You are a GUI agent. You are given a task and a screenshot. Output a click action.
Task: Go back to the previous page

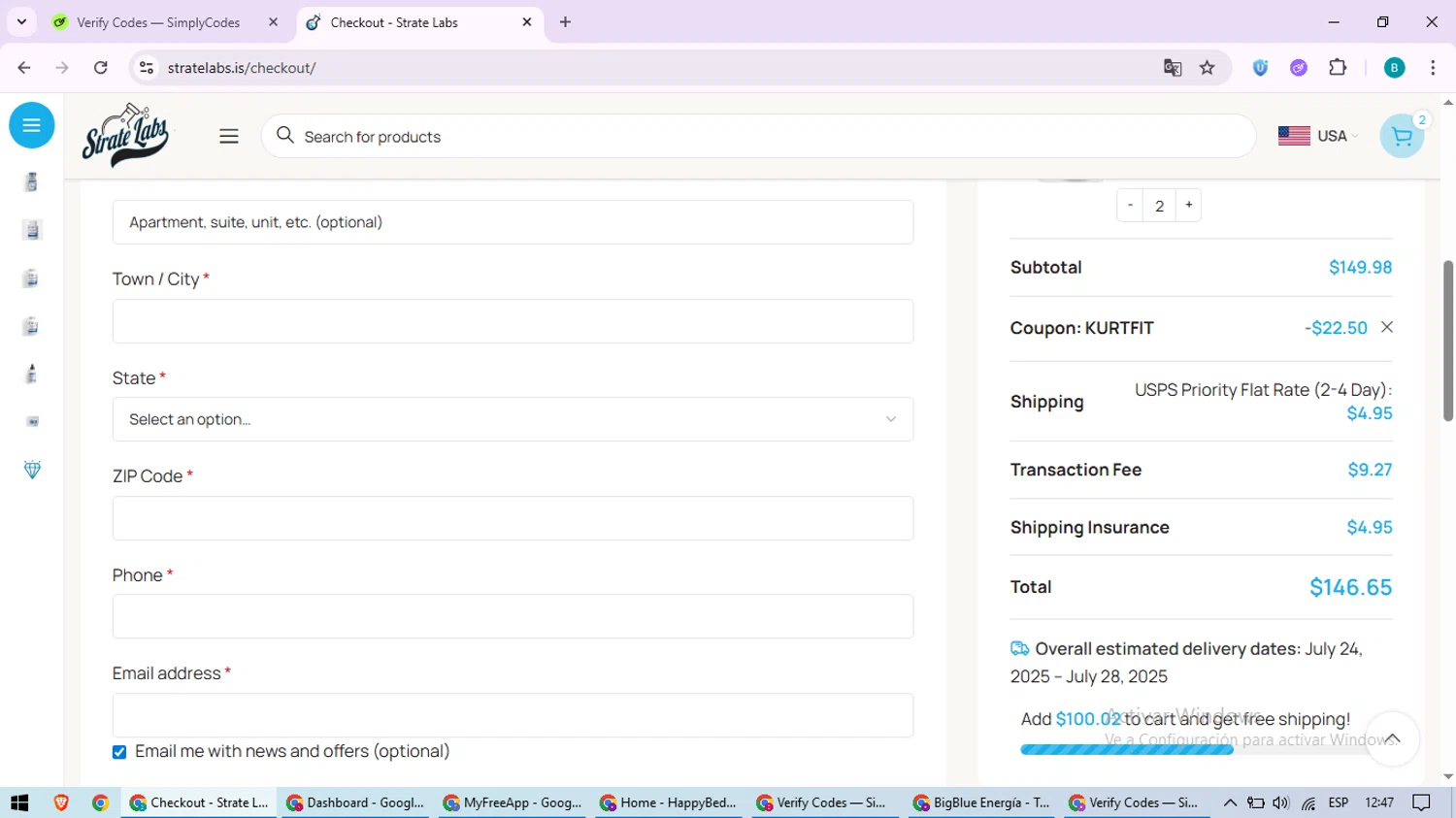click(24, 68)
